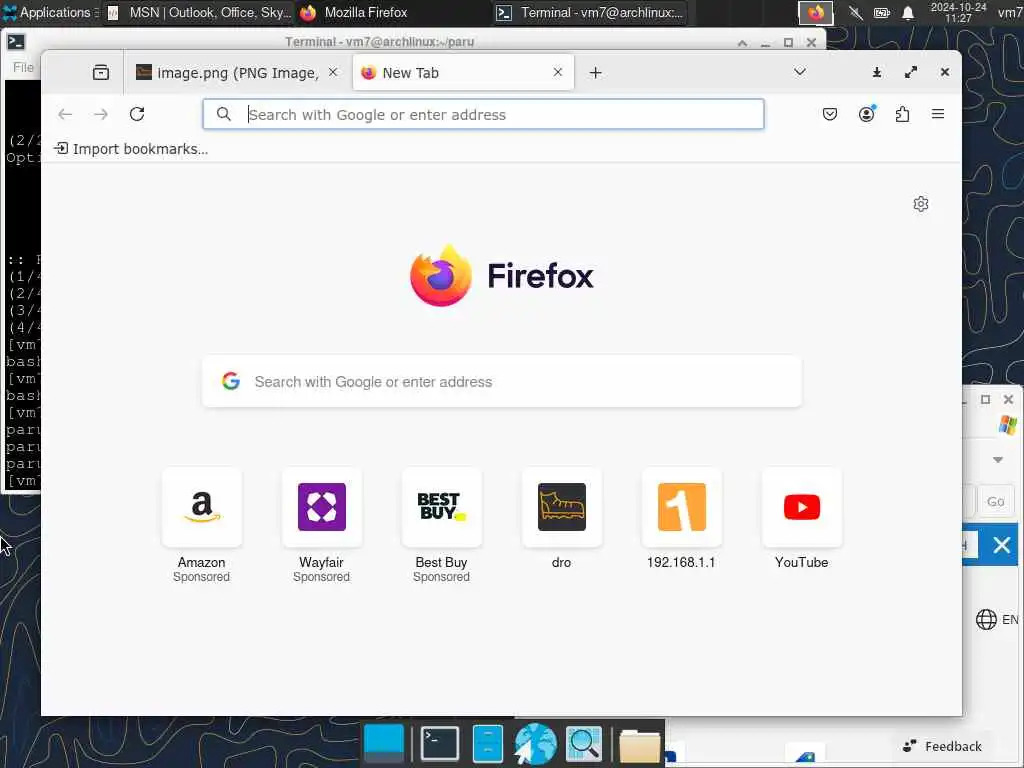Launch terminal from dock
1024x768 pixels.
point(440,743)
